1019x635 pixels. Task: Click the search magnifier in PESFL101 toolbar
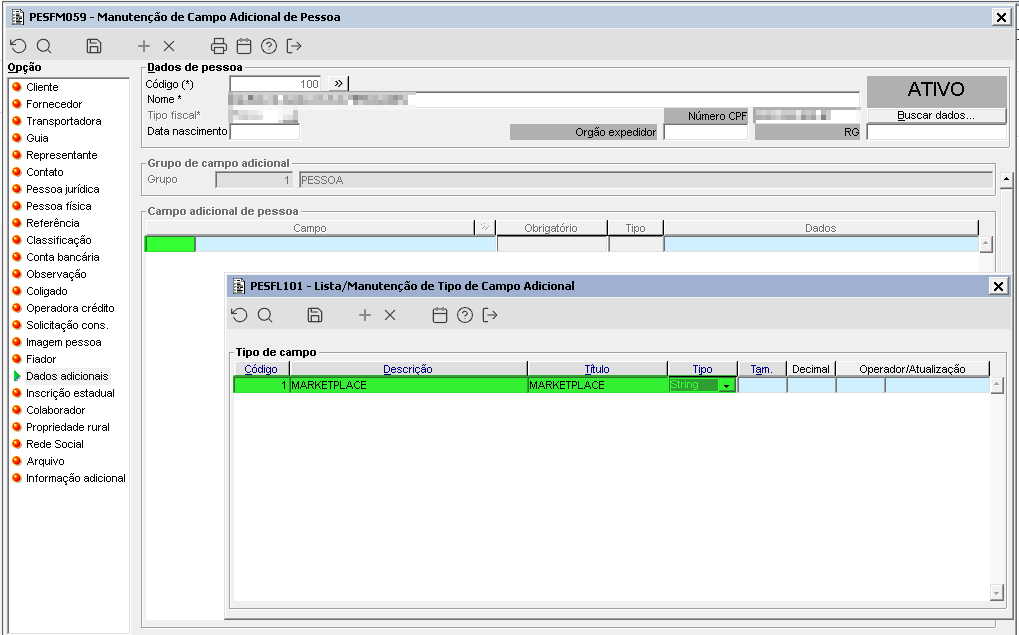click(x=265, y=315)
